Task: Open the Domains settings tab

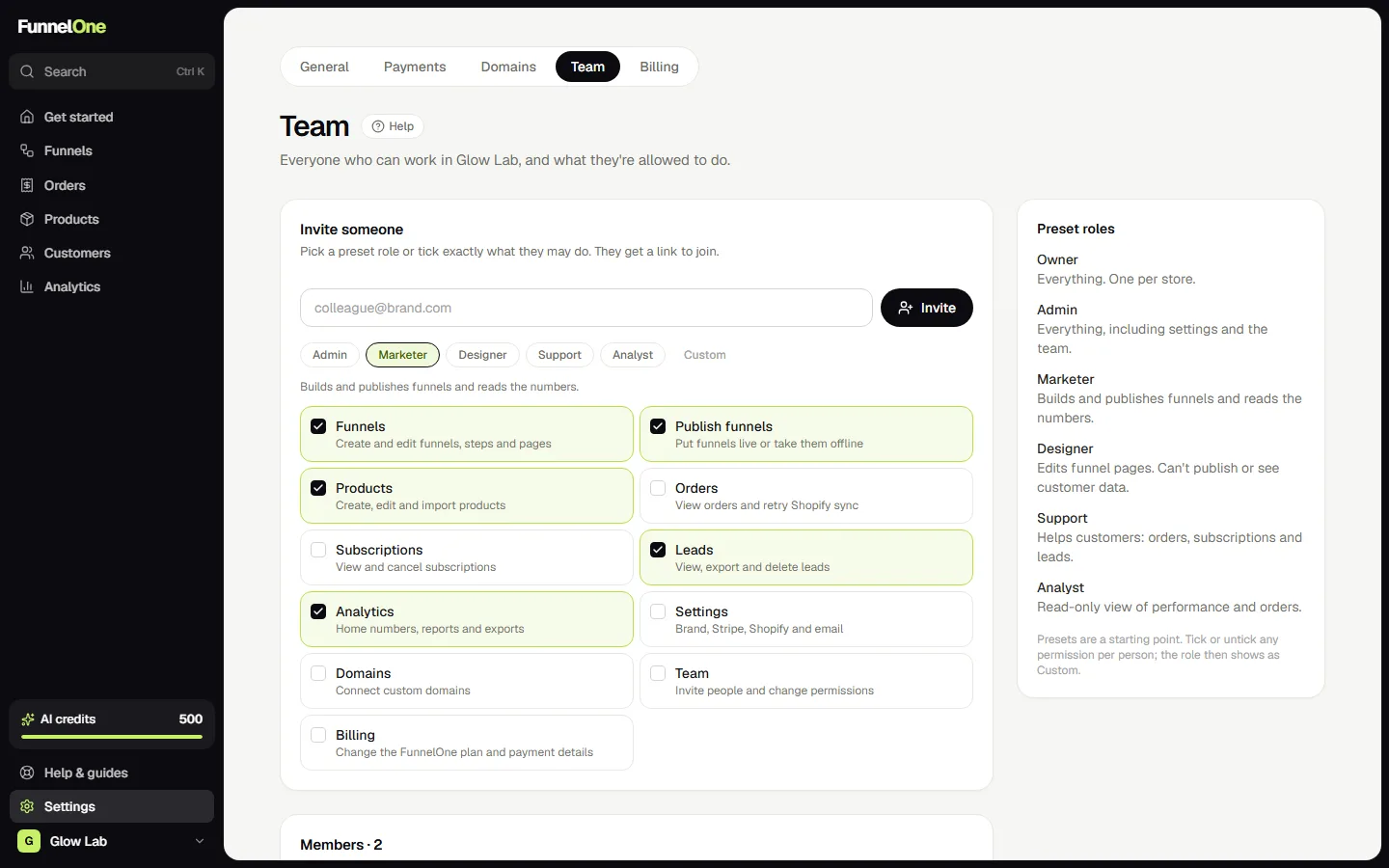Action: [x=508, y=67]
